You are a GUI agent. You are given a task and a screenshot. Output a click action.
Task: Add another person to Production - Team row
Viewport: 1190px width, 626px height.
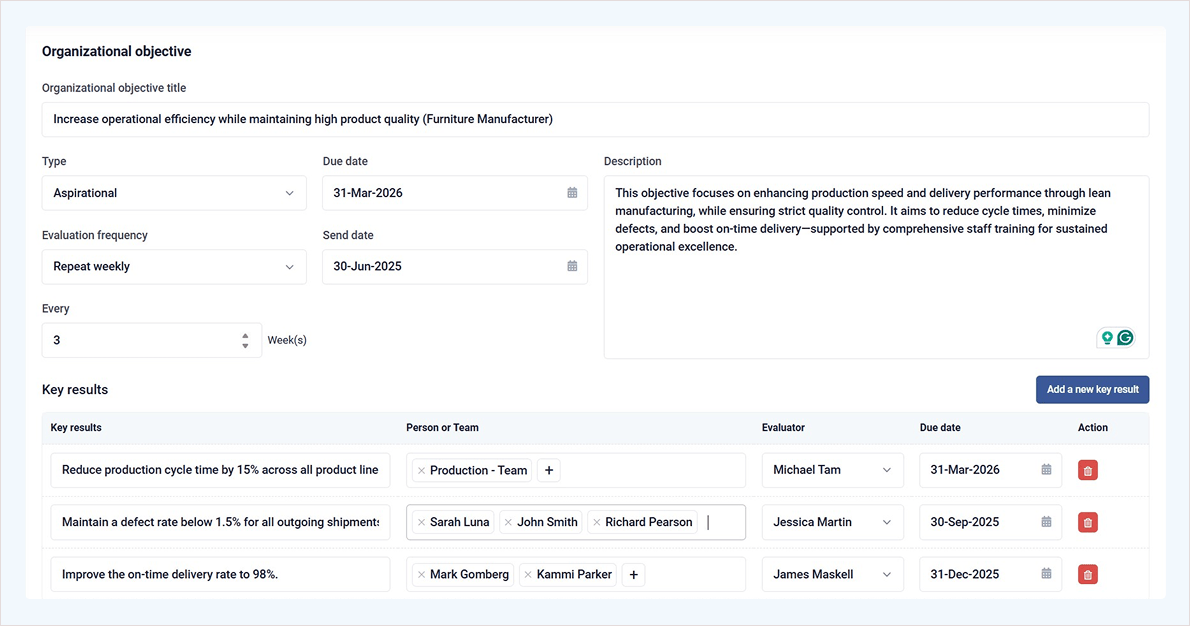pos(549,470)
